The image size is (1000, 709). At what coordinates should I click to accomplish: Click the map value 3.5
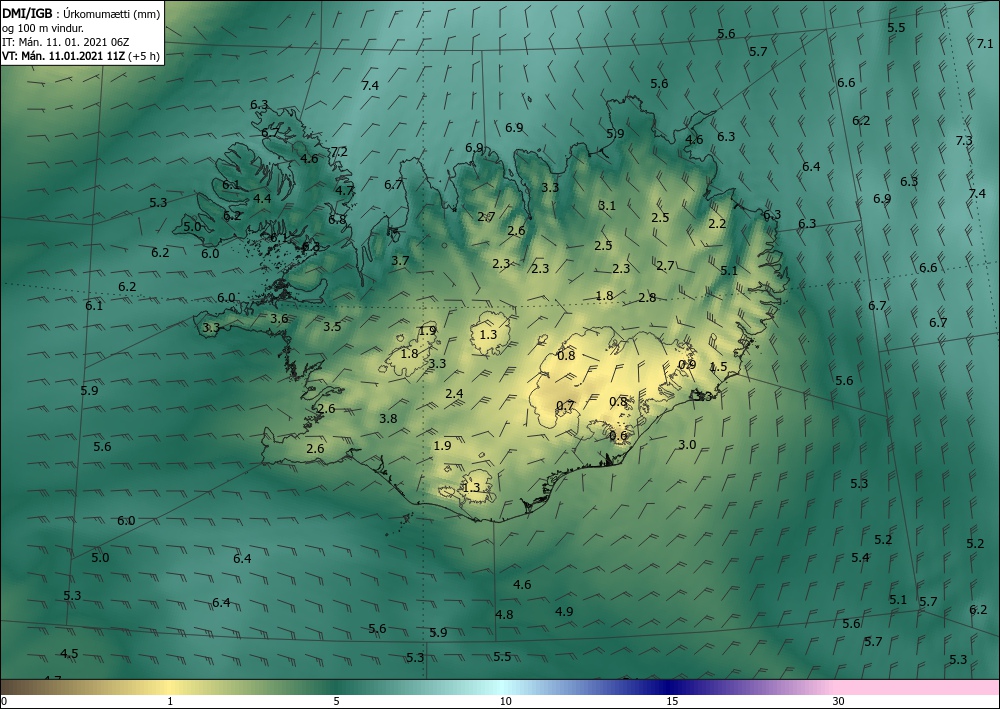pos(332,326)
